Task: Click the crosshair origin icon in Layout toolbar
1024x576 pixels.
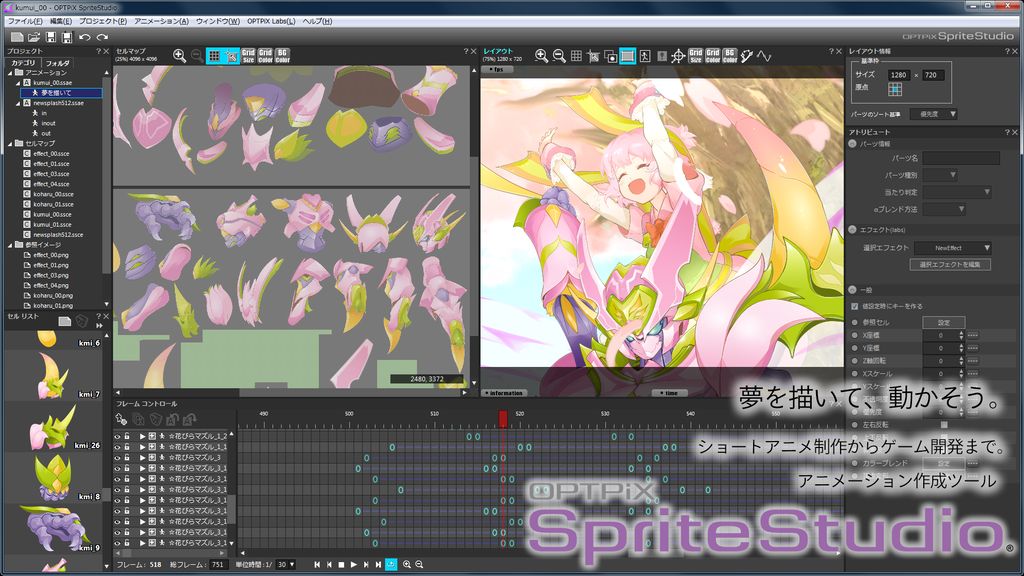Action: 677,56
